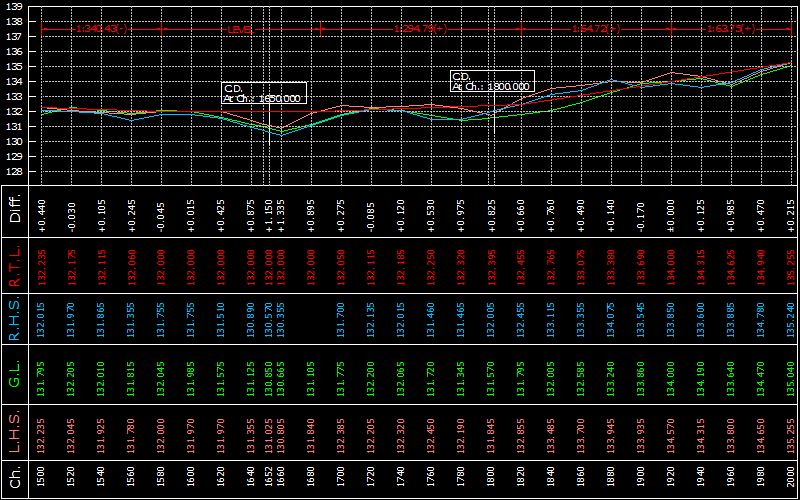Select R.T.L. value 132.175
This screenshot has height=500, width=800.
71,267
